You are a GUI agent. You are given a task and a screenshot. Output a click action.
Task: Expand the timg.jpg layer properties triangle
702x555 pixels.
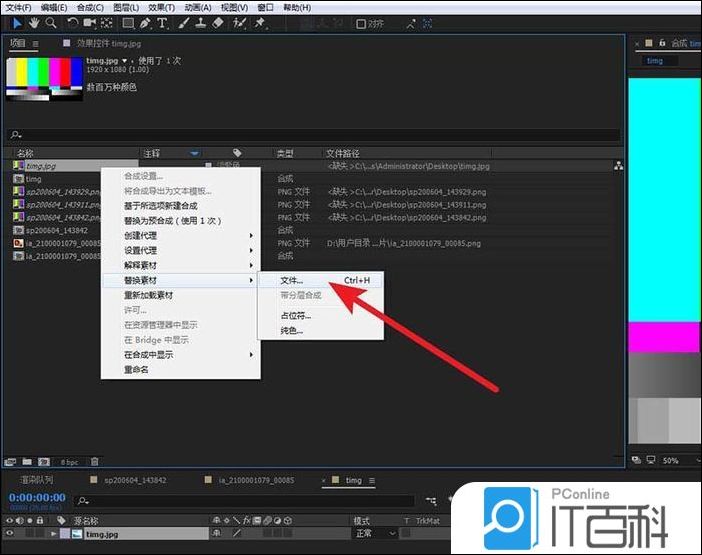(x=53, y=535)
